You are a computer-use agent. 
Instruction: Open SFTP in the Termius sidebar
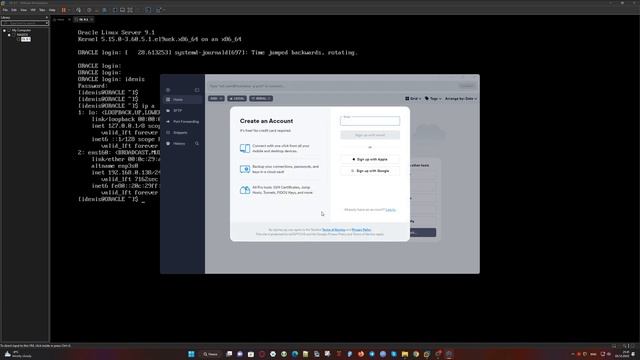click(182, 111)
